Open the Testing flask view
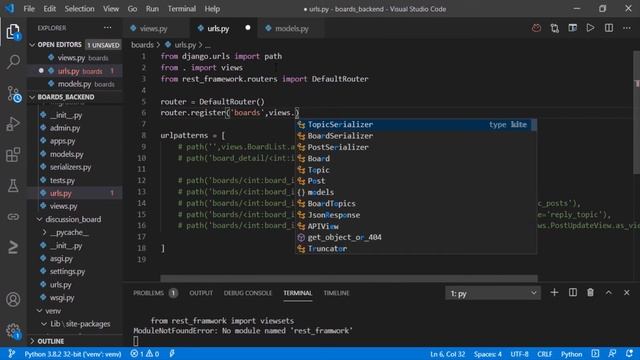This screenshot has width=640, height=360. (x=13, y=186)
